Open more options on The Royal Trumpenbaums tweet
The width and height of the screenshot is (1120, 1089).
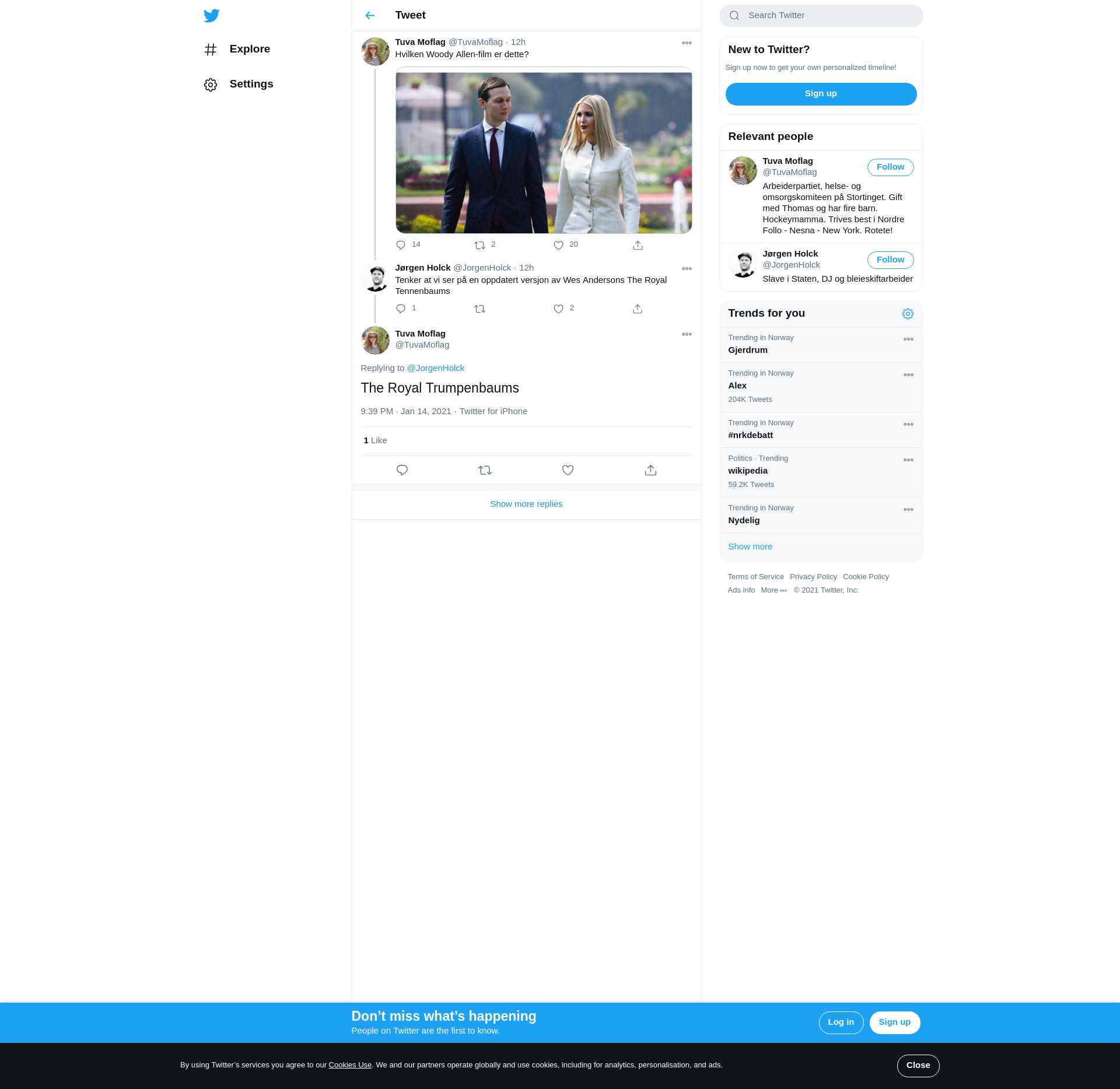[x=687, y=334]
